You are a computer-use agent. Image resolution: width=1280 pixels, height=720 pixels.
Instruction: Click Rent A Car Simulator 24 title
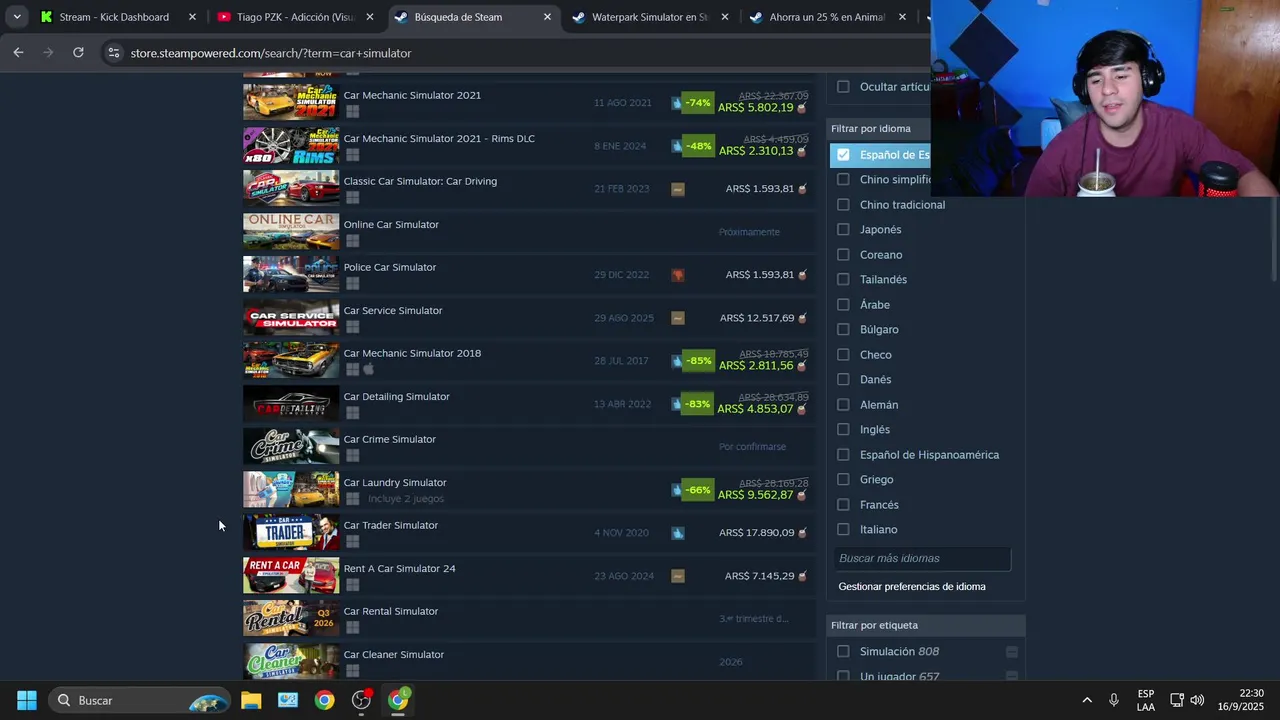pyautogui.click(x=399, y=568)
